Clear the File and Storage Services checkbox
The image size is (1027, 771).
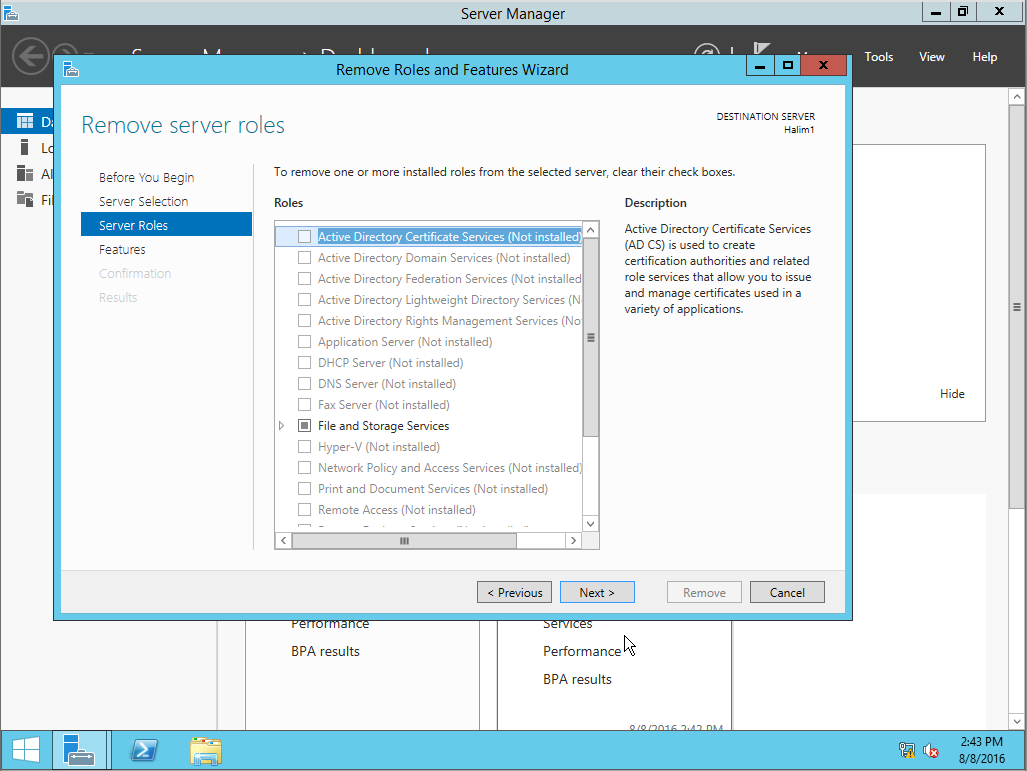(x=304, y=425)
